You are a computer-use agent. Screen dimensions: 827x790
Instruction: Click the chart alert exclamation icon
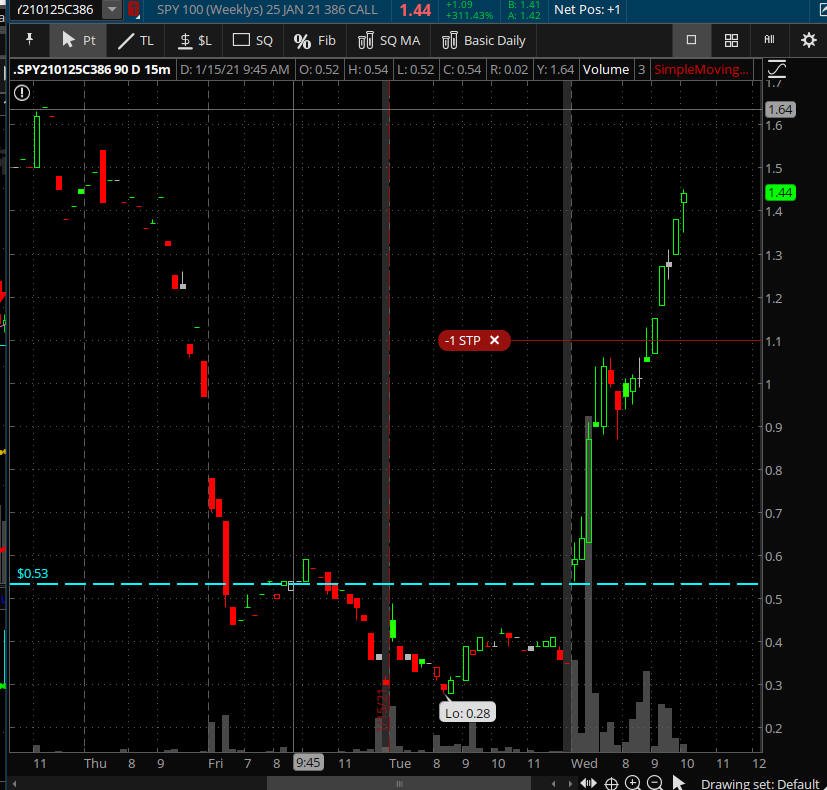click(x=22, y=93)
